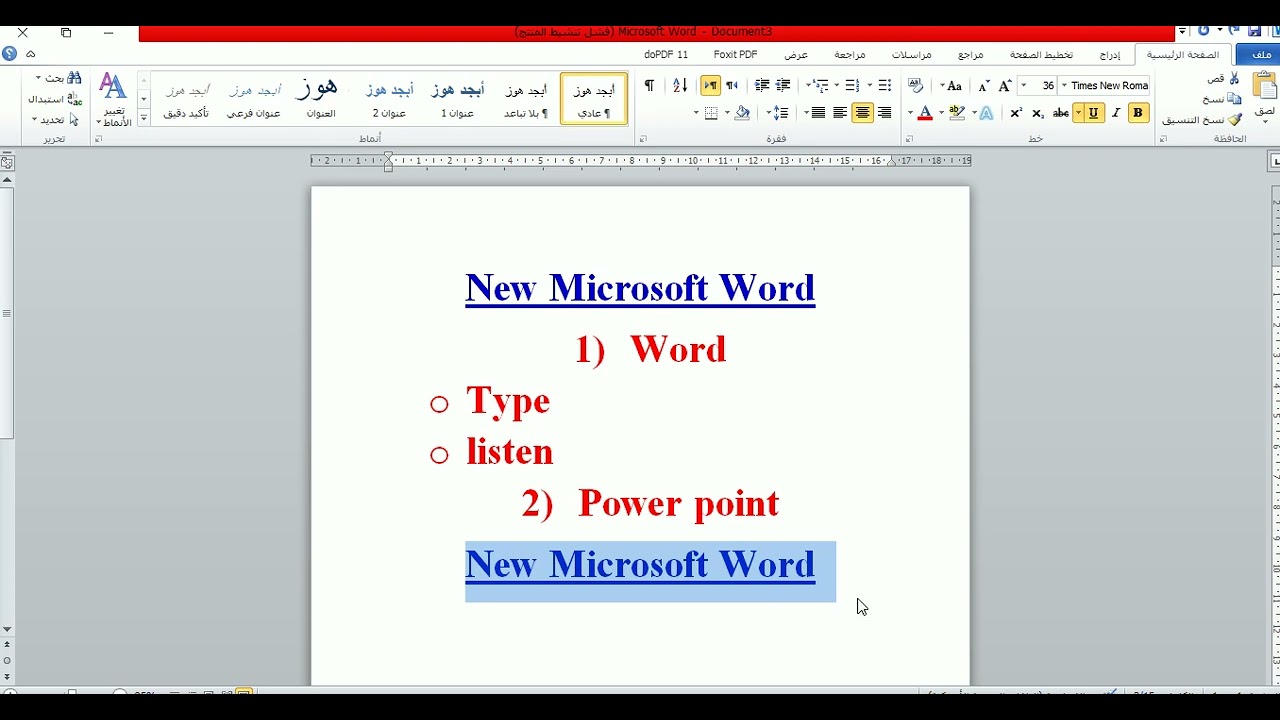Click the Increase Indent icon
1280x720 pixels.
click(x=761, y=85)
